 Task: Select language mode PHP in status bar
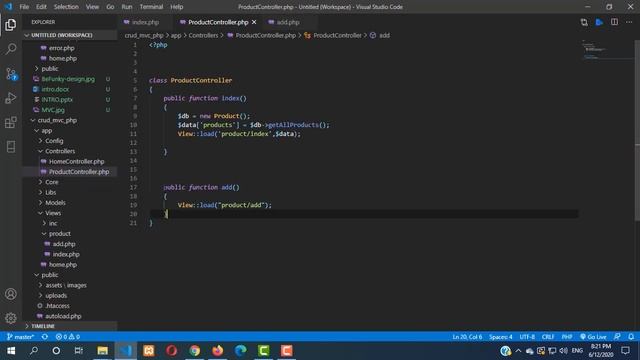[x=567, y=337]
